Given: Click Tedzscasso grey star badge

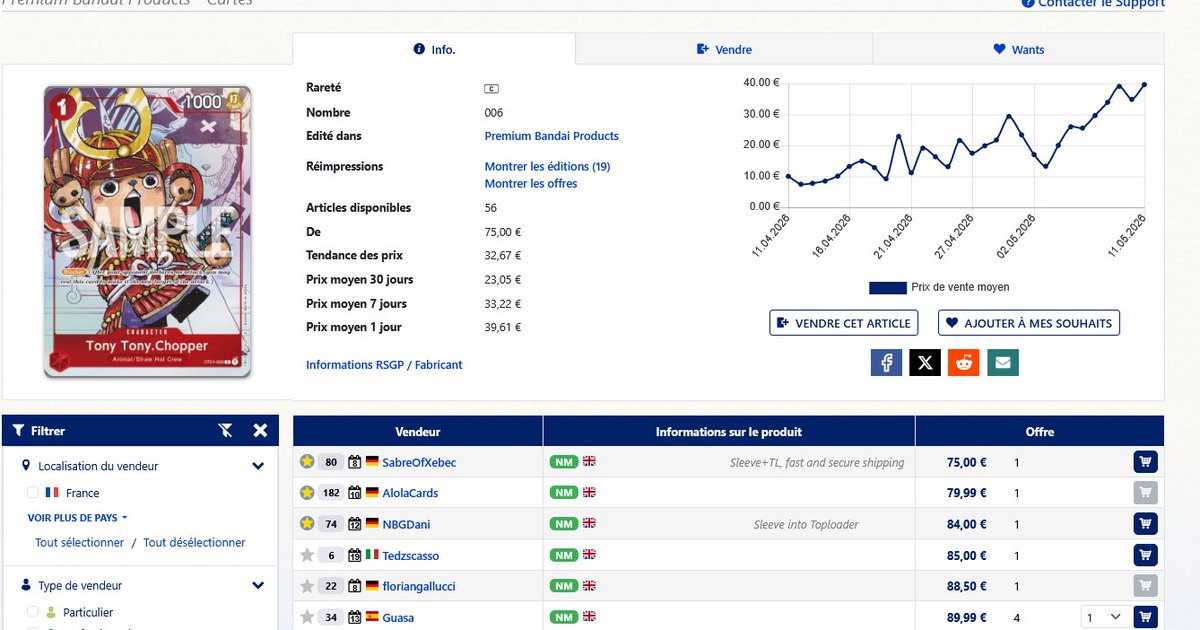Looking at the screenshot, I should coord(307,555).
